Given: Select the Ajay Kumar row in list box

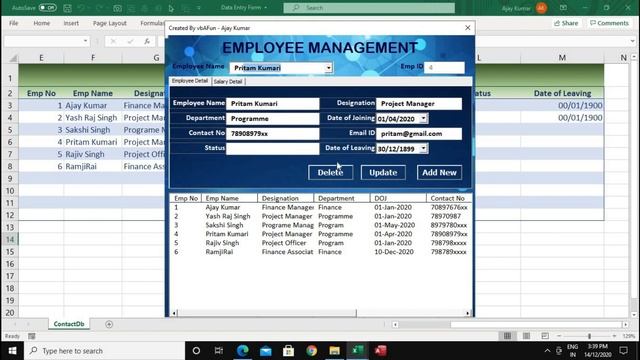Looking at the screenshot, I should pyautogui.click(x=320, y=207).
